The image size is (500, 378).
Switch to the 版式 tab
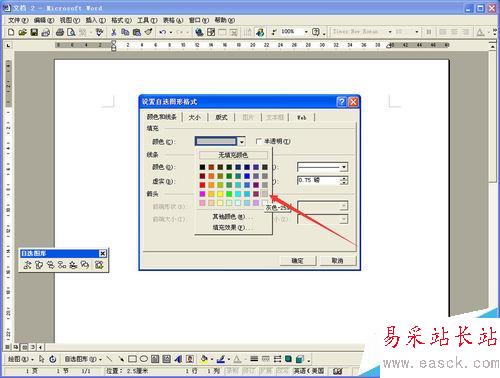coord(221,117)
